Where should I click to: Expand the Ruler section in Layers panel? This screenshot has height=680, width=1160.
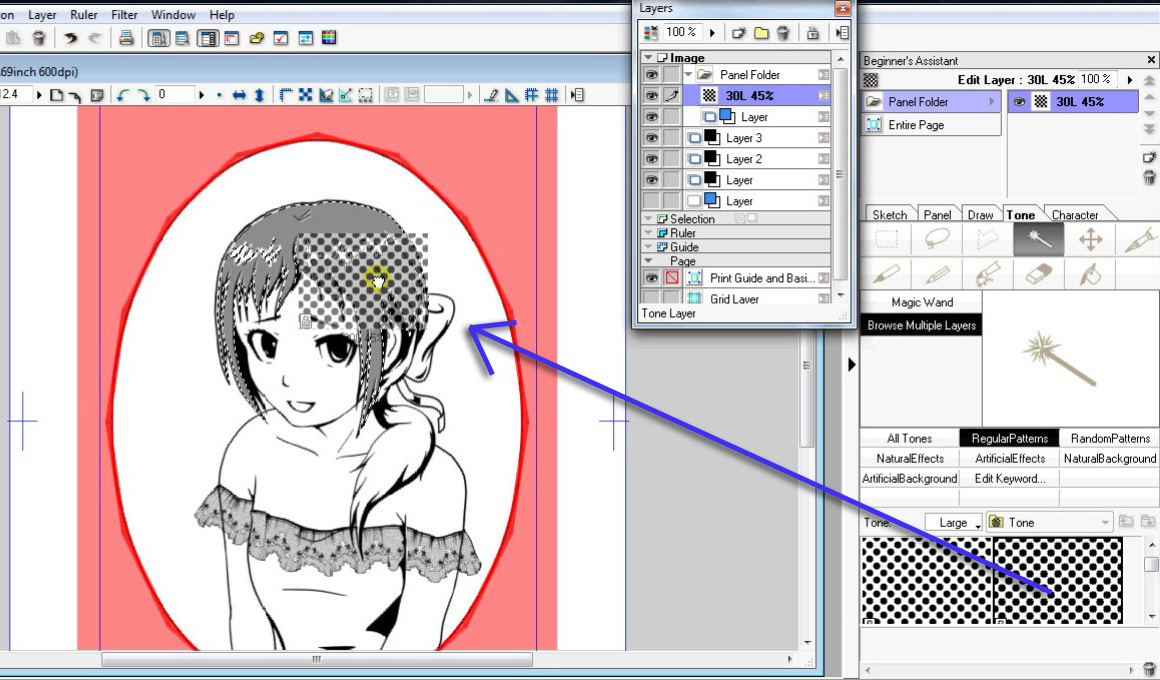[648, 233]
